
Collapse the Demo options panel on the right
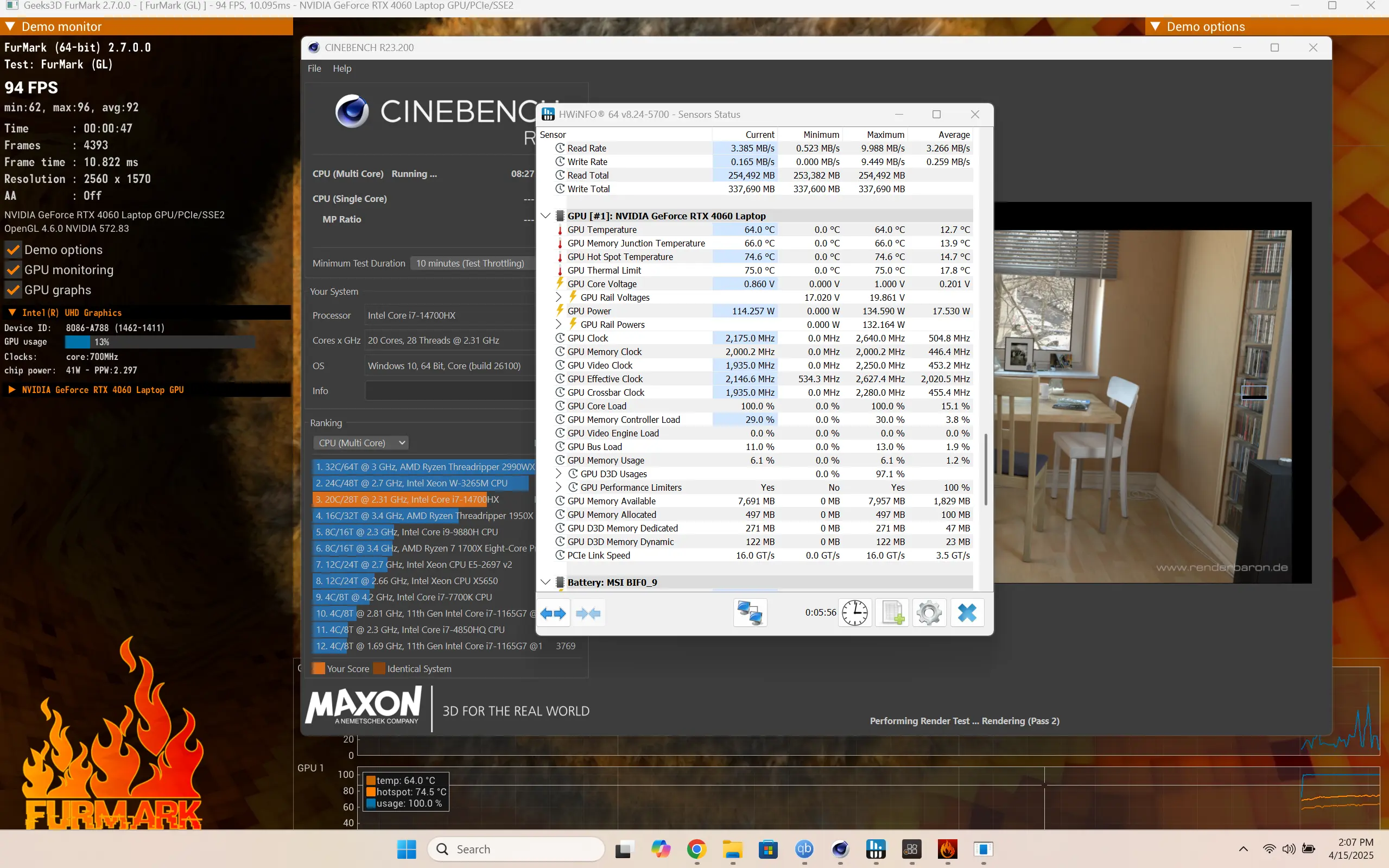click(1156, 27)
